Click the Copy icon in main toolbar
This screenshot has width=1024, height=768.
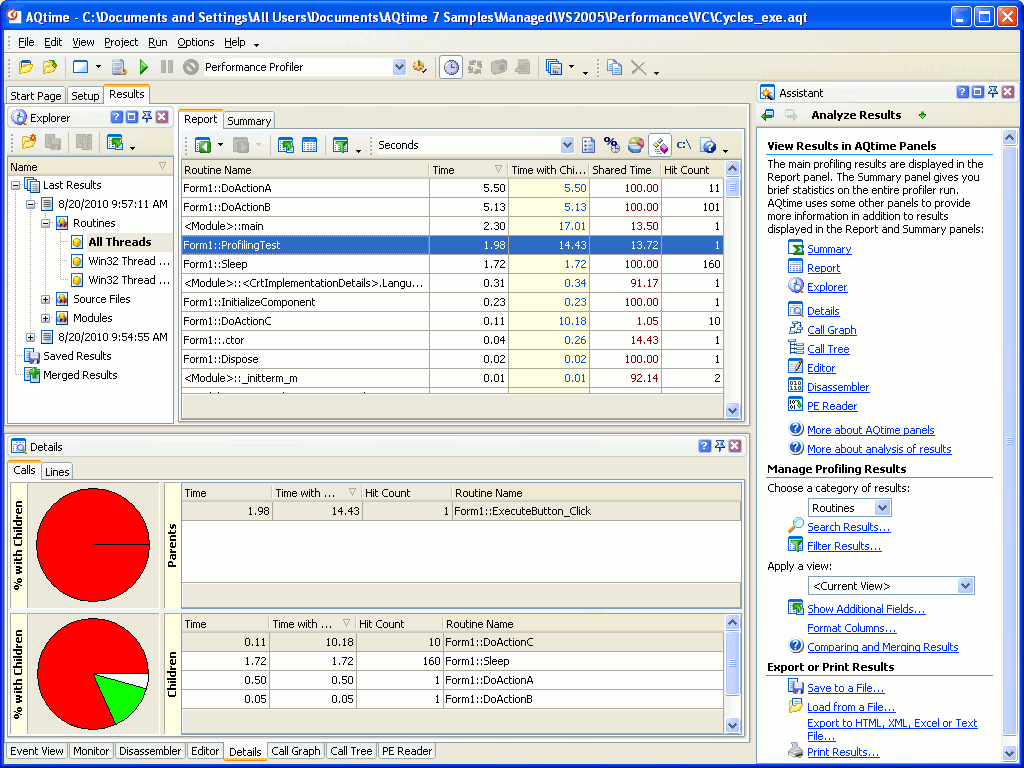[614, 67]
